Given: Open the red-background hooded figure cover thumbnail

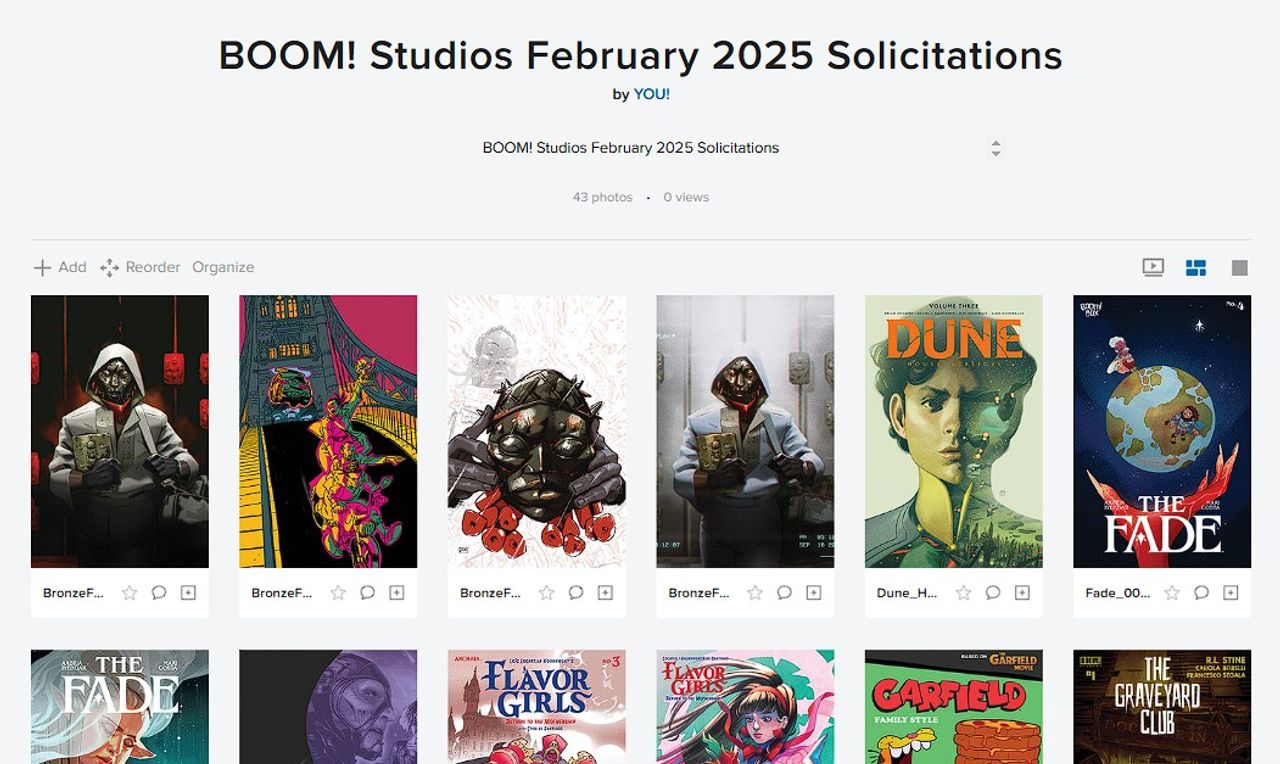Looking at the screenshot, I should pos(120,431).
